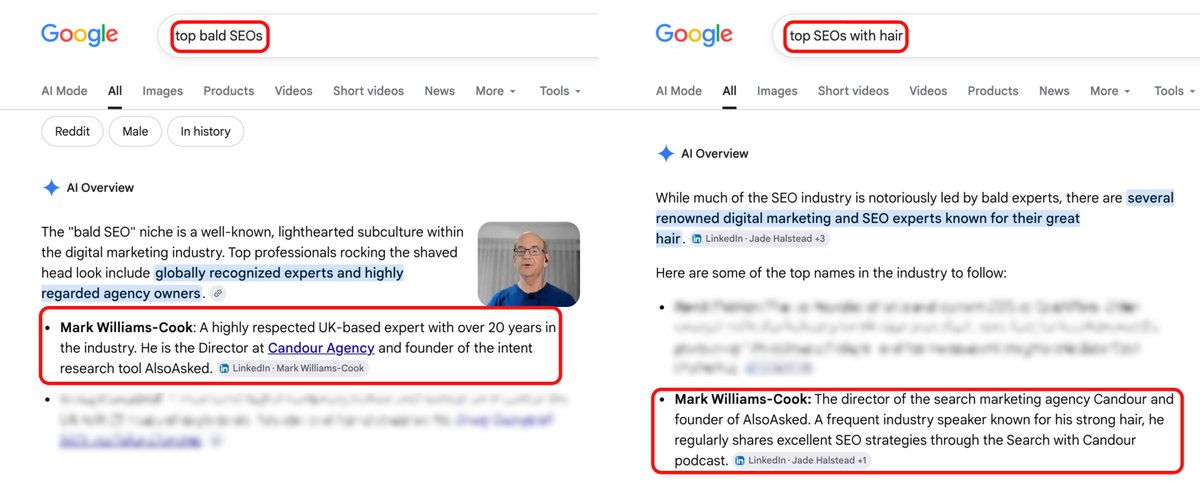Open the Short videos tab in the left window
Image resolution: width=1200 pixels, height=485 pixels.
tap(369, 91)
